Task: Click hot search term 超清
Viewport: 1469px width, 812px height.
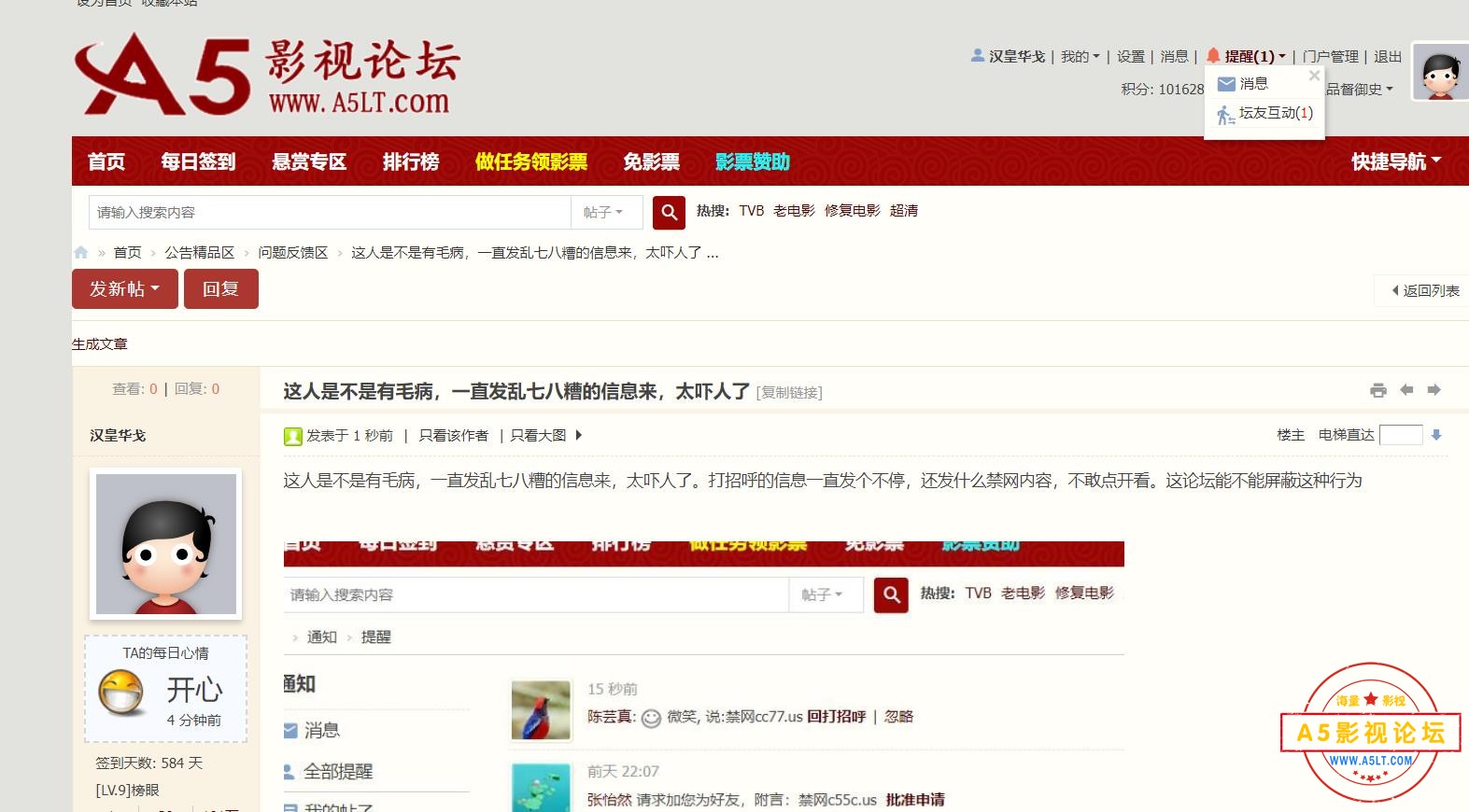Action: (x=904, y=211)
